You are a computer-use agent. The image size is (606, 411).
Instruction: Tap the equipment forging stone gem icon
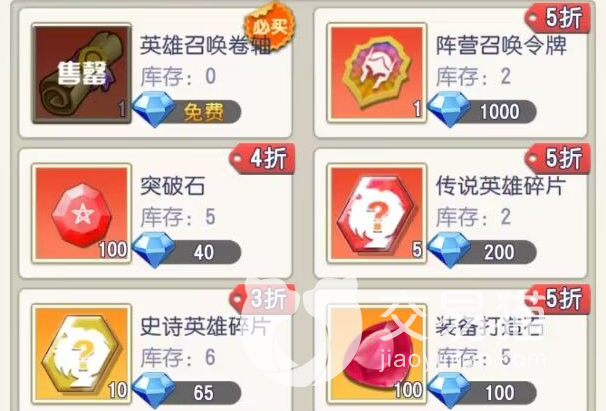377,354
